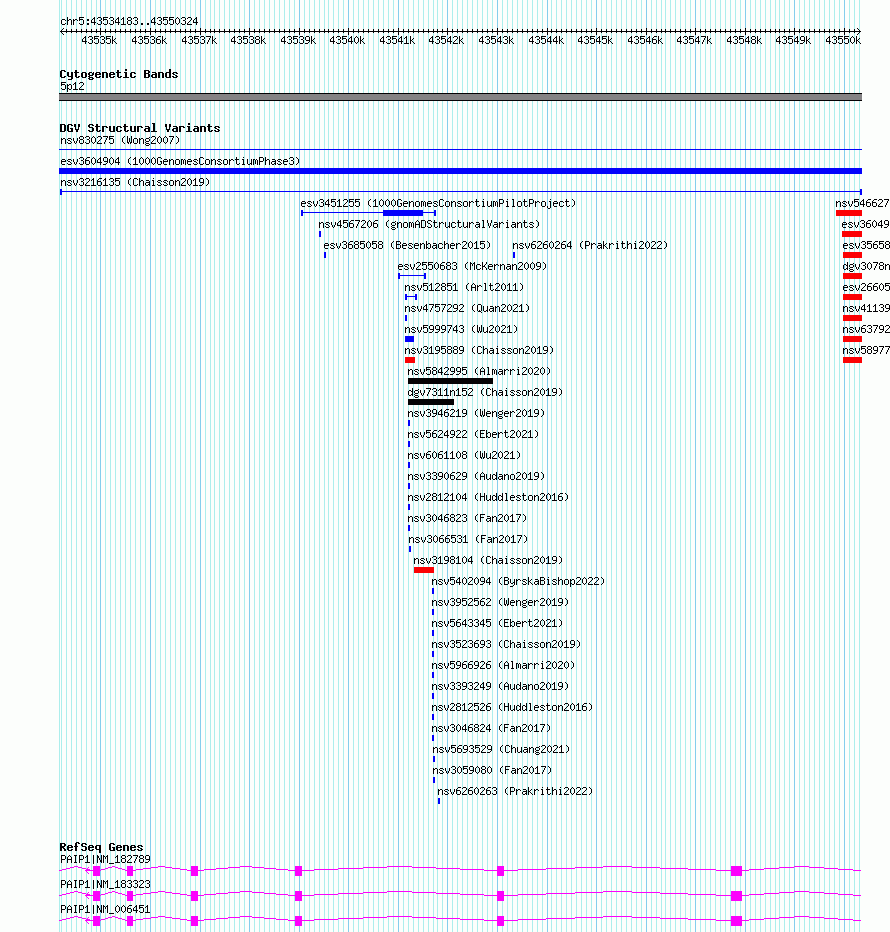Click the gray 5p12 cytogenetic band bar
890x932 pixels.
(x=460, y=97)
